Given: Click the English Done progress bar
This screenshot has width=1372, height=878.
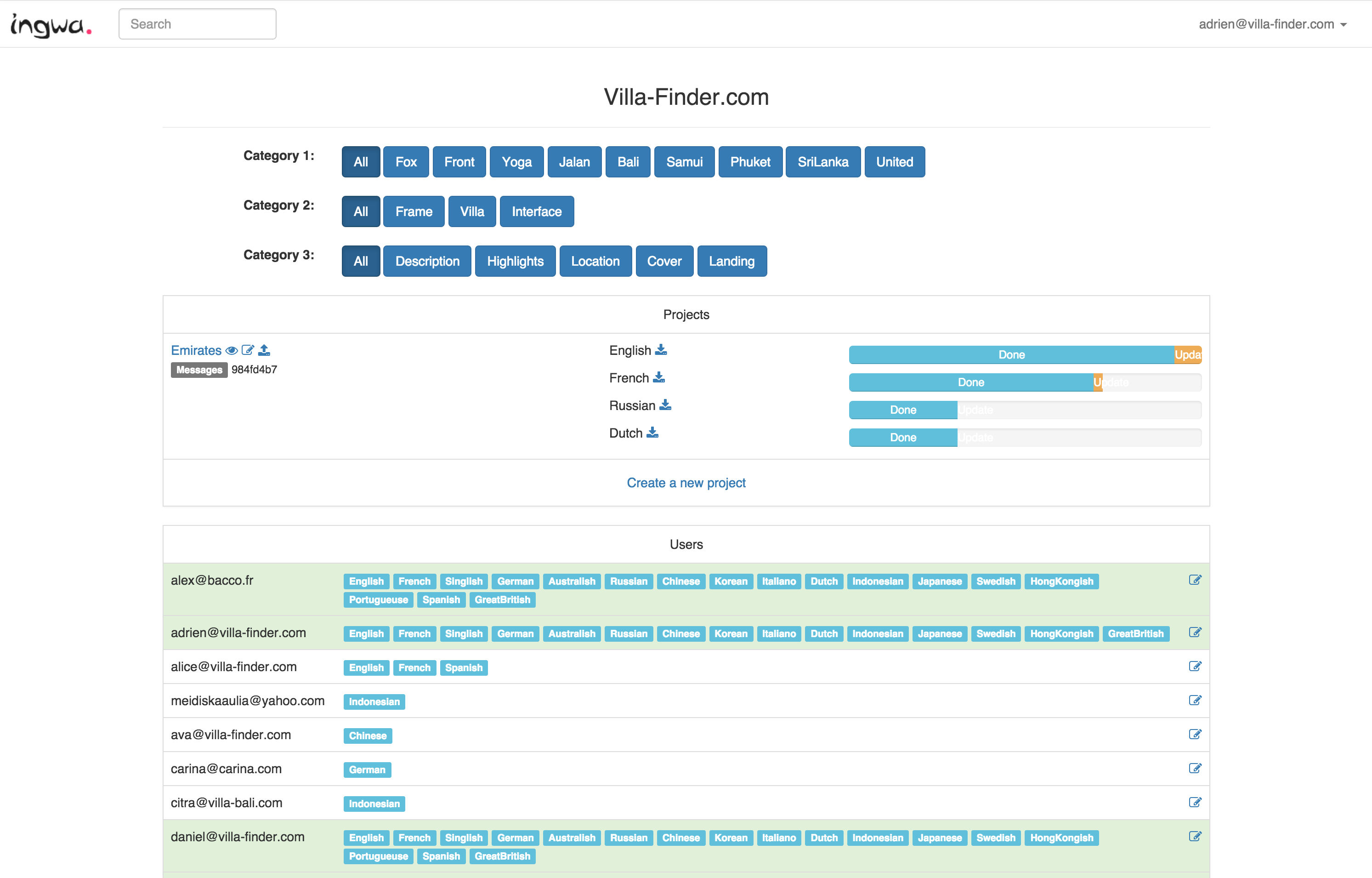Looking at the screenshot, I should click(x=1011, y=354).
